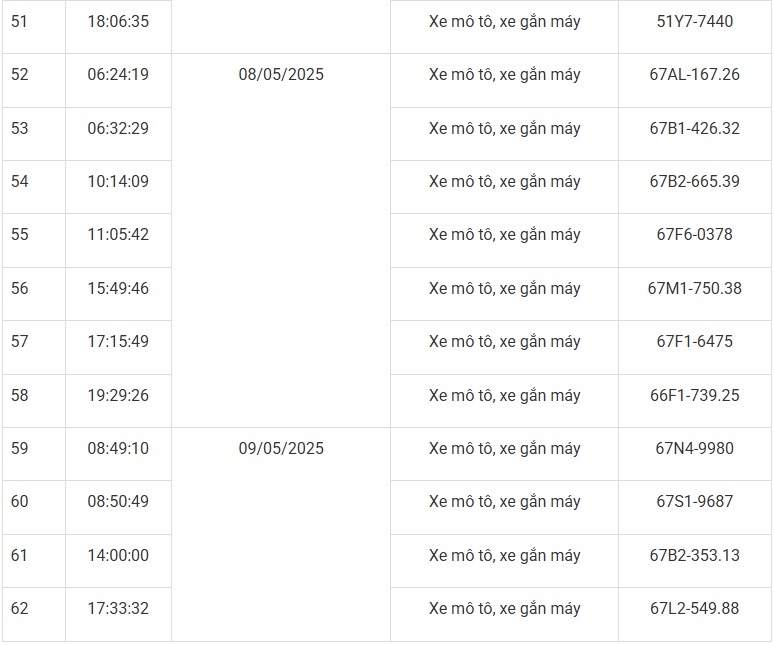The height and width of the screenshot is (645, 774).
Task: Select vehicle type cell in row 56
Action: [504, 288]
